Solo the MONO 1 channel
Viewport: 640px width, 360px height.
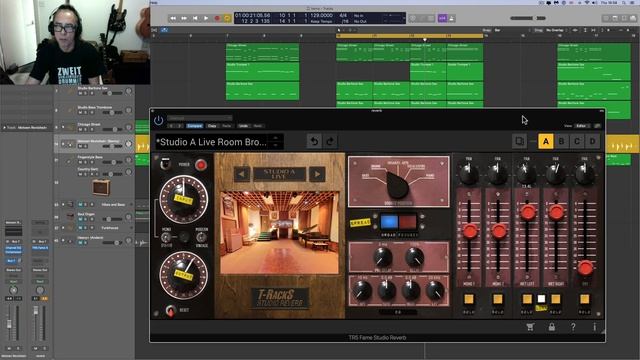(x=469, y=299)
